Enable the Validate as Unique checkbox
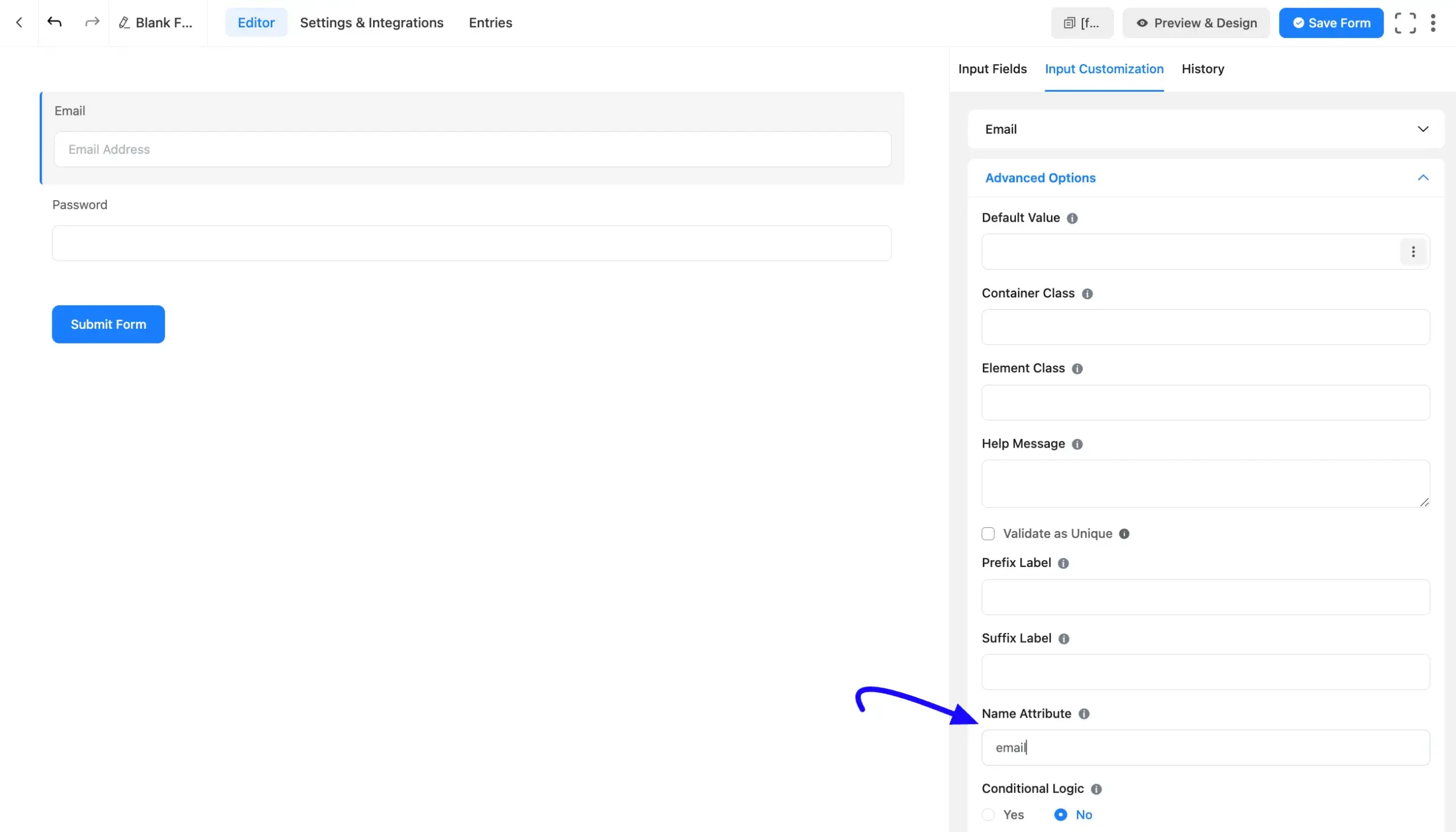Image resolution: width=1456 pixels, height=832 pixels. 988,533
